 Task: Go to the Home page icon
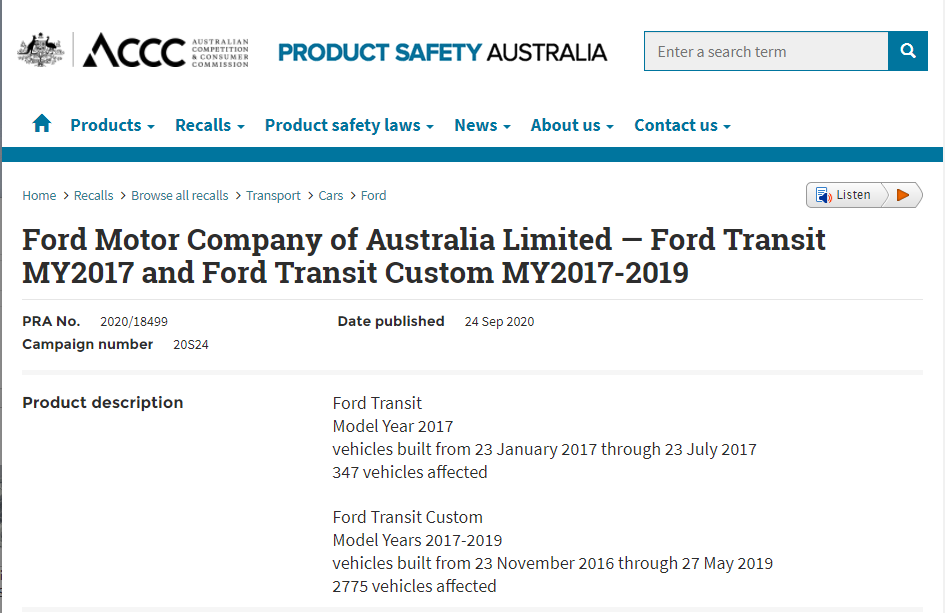(x=41, y=124)
